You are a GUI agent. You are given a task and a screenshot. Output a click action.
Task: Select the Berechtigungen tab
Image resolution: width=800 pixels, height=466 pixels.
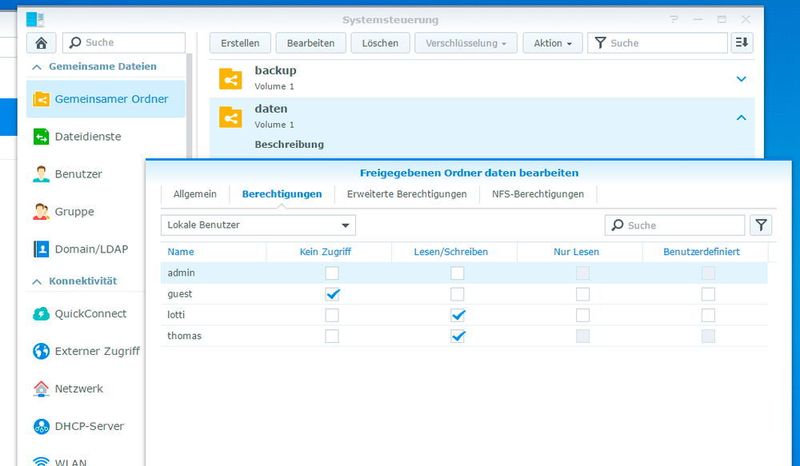coord(282,194)
